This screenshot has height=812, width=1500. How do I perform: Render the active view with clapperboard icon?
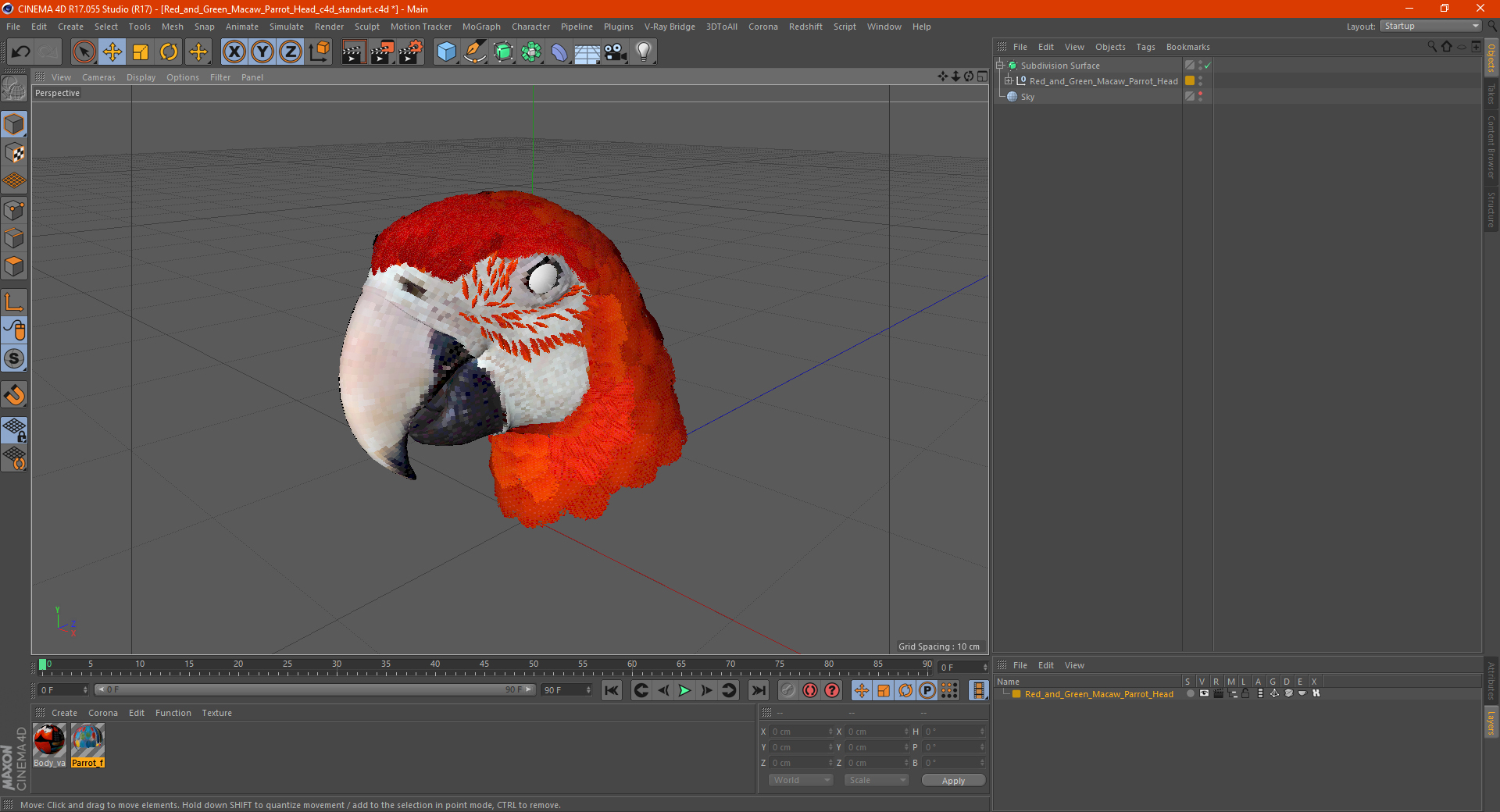[353, 52]
